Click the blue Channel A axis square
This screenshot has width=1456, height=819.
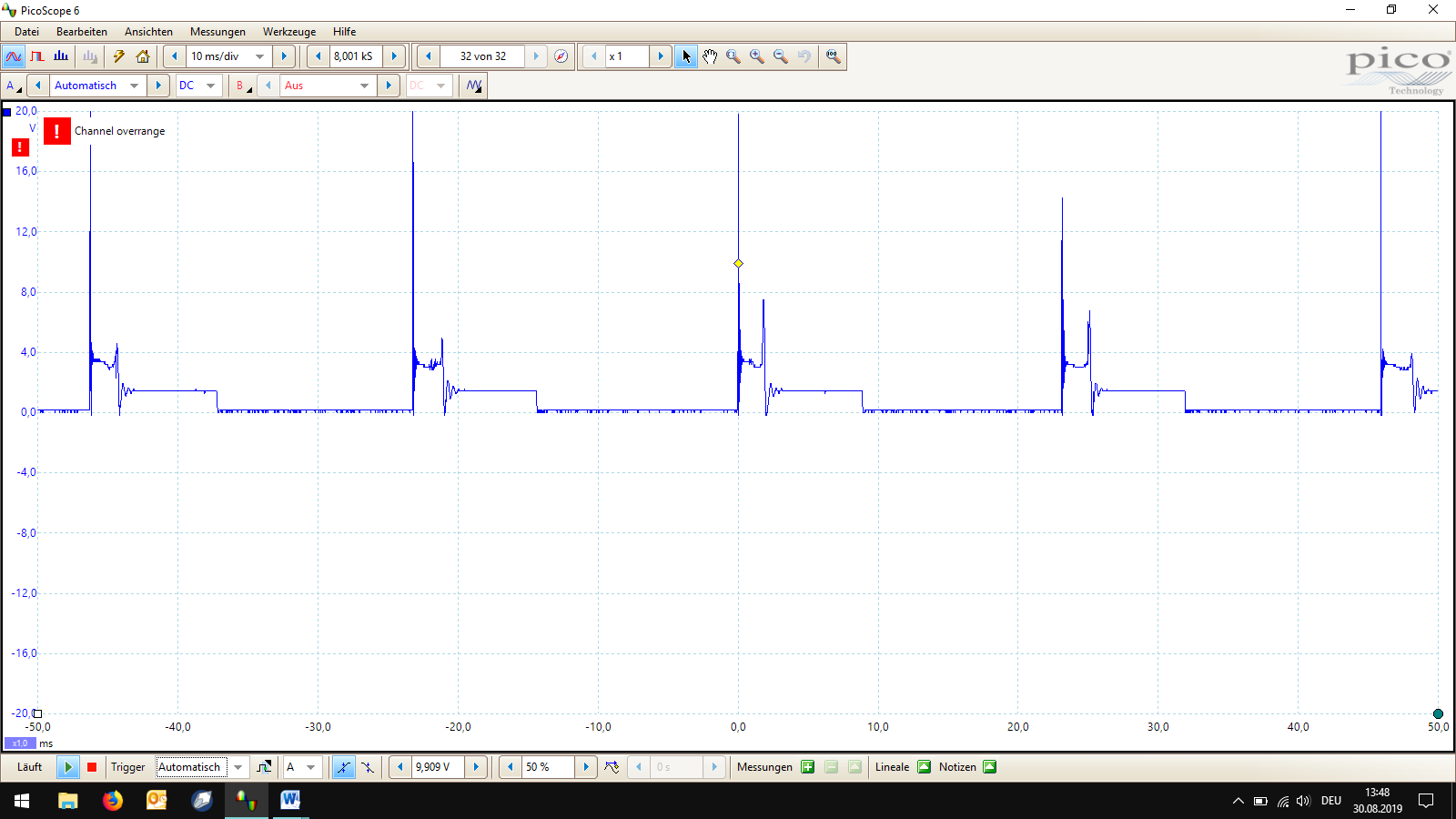tap(7, 112)
